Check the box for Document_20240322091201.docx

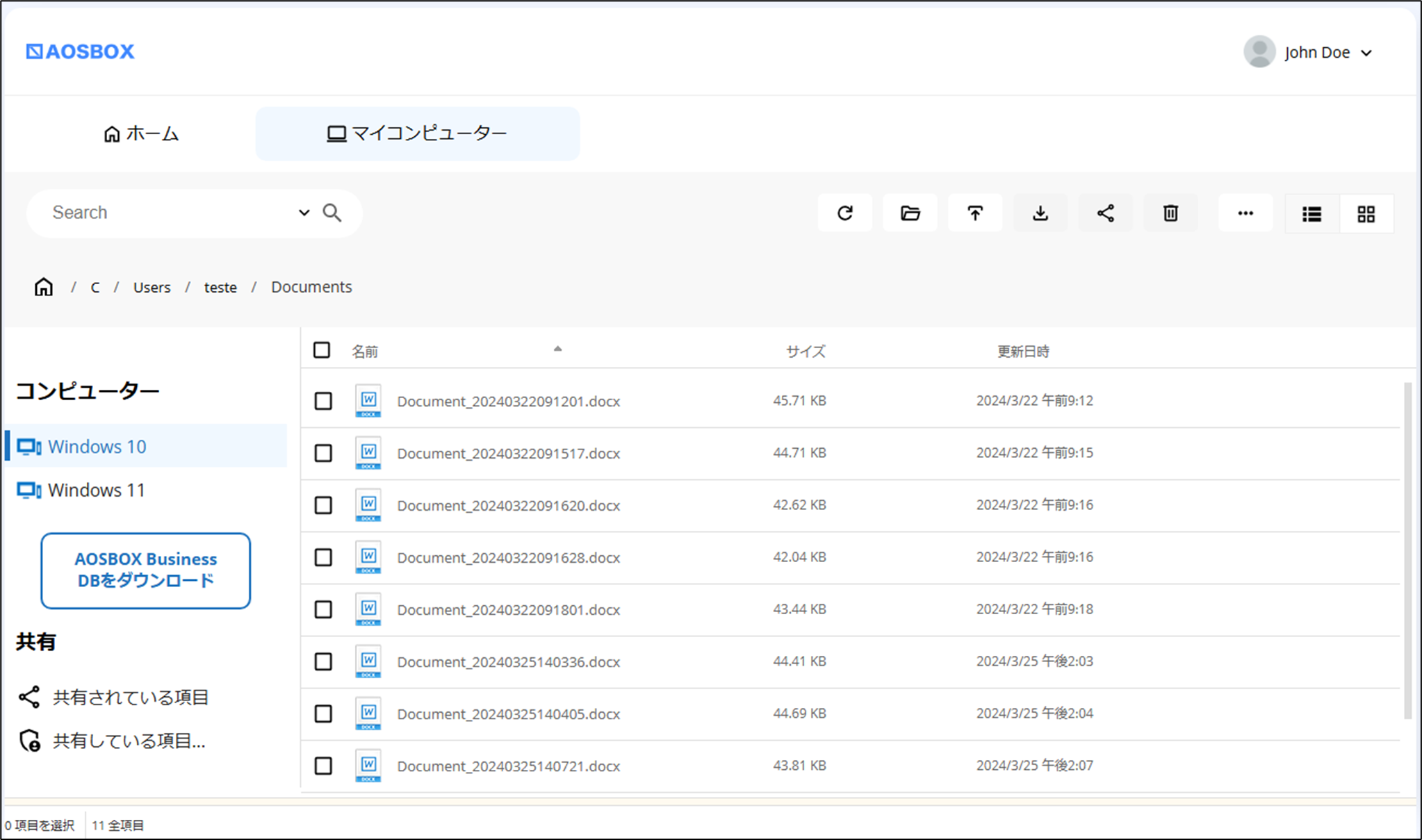pos(323,401)
